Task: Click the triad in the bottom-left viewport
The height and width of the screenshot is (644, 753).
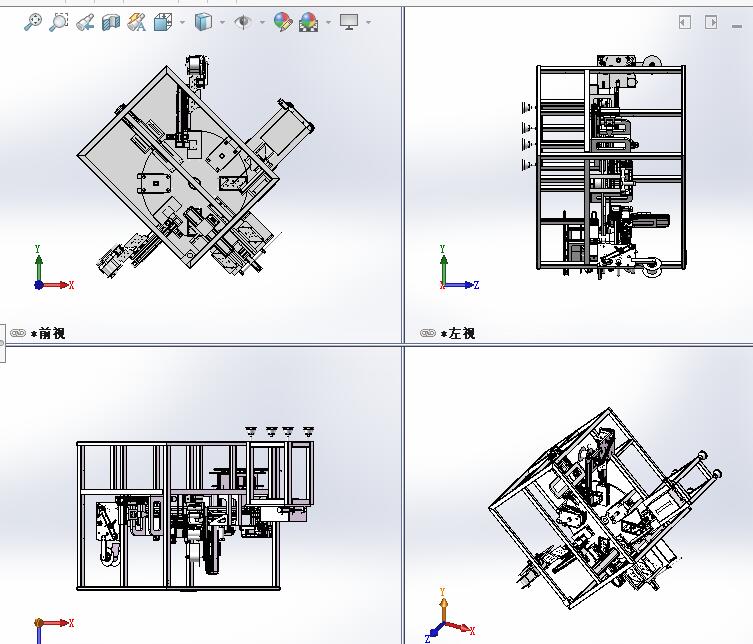Action: (54, 630)
